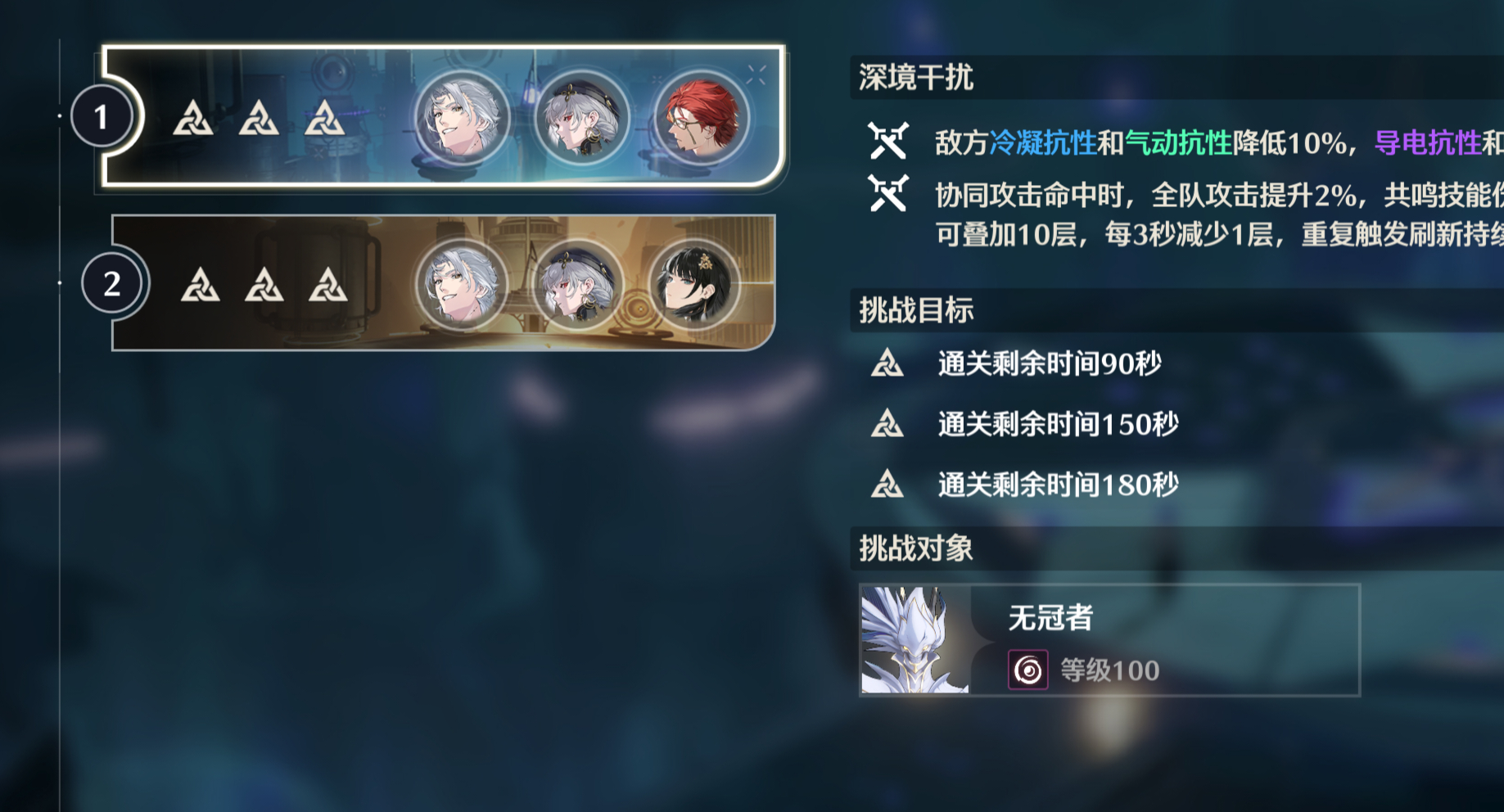The width and height of the screenshot is (1504, 812).
Task: Open the 无冠者 challenge target card
Action: point(1109,640)
